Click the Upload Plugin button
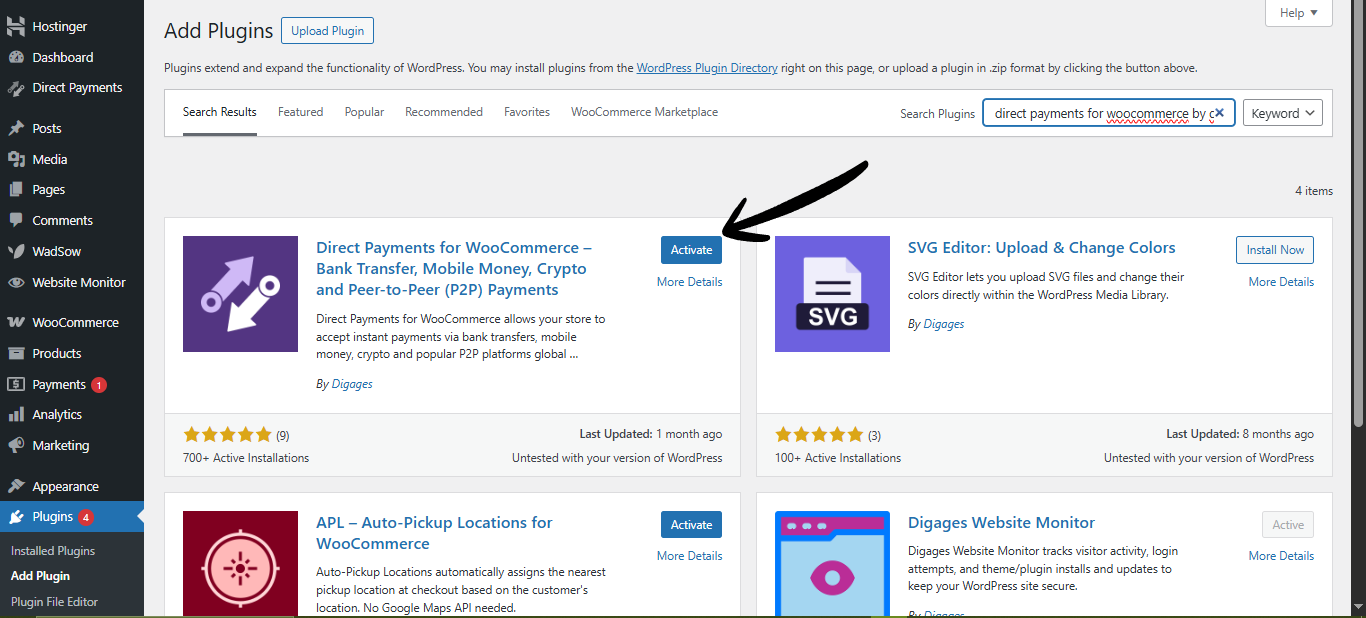The image size is (1366, 618). coord(327,31)
